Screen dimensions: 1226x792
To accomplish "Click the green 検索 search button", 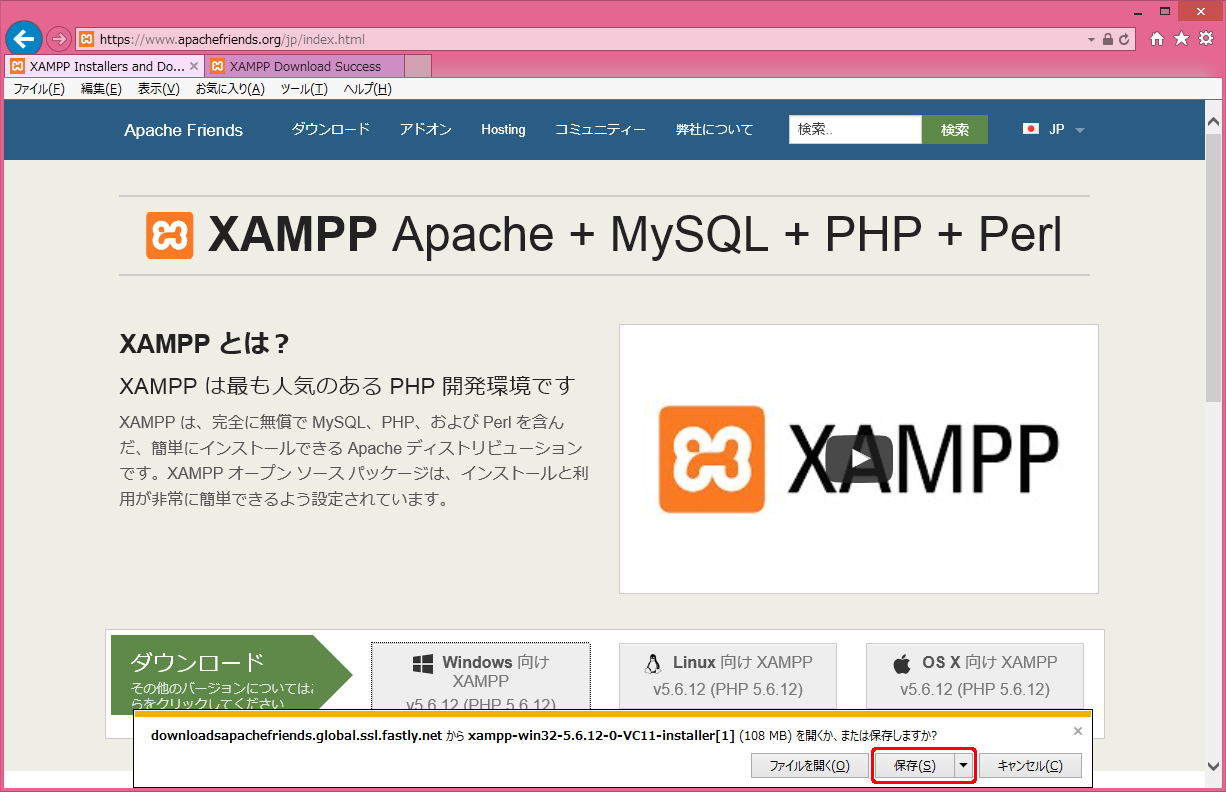I will coord(954,130).
